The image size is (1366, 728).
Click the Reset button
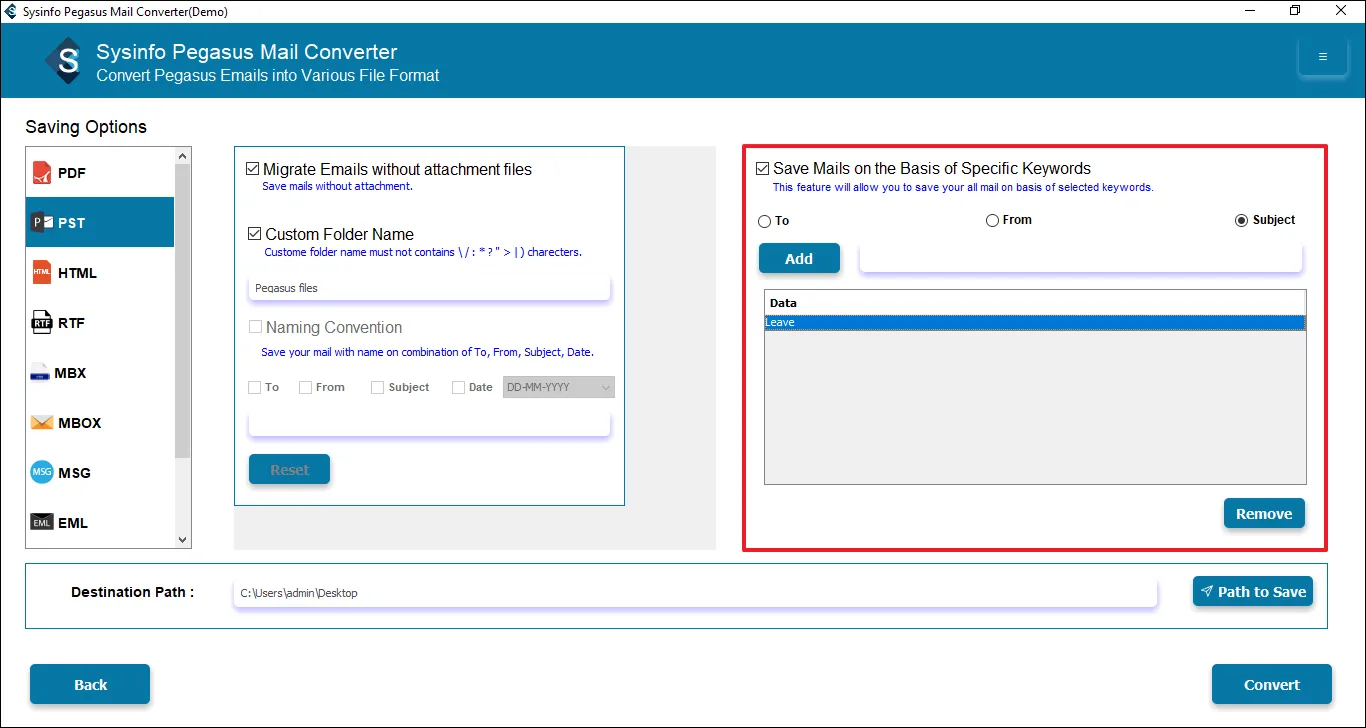point(289,469)
